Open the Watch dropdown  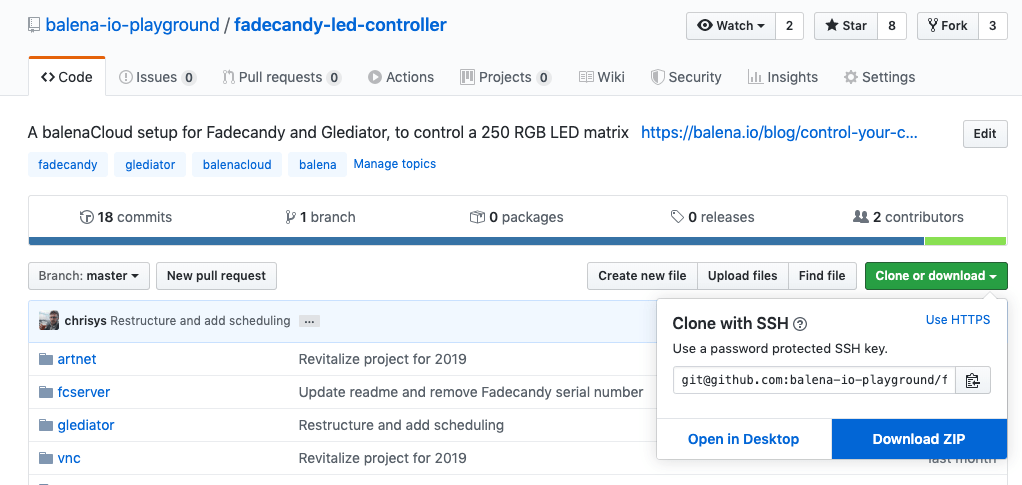729,26
